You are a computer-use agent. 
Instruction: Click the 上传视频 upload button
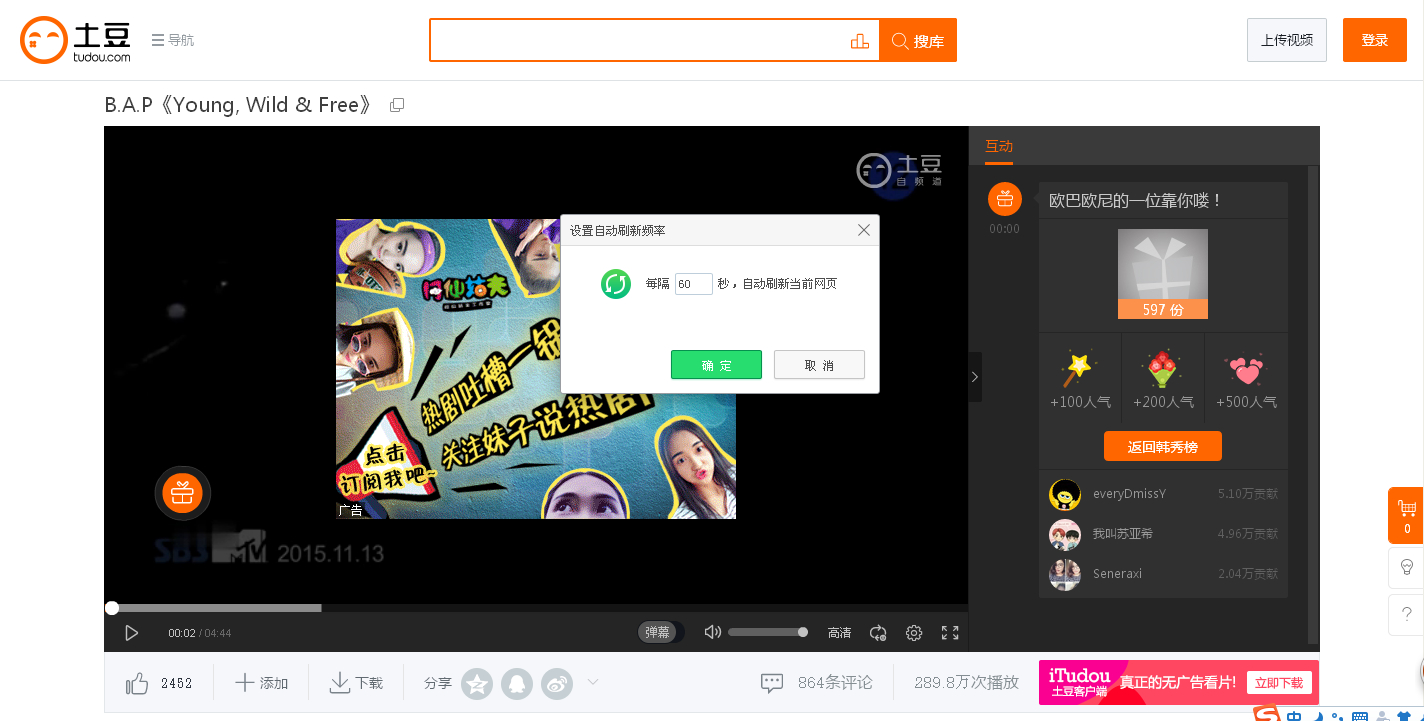(x=1287, y=40)
